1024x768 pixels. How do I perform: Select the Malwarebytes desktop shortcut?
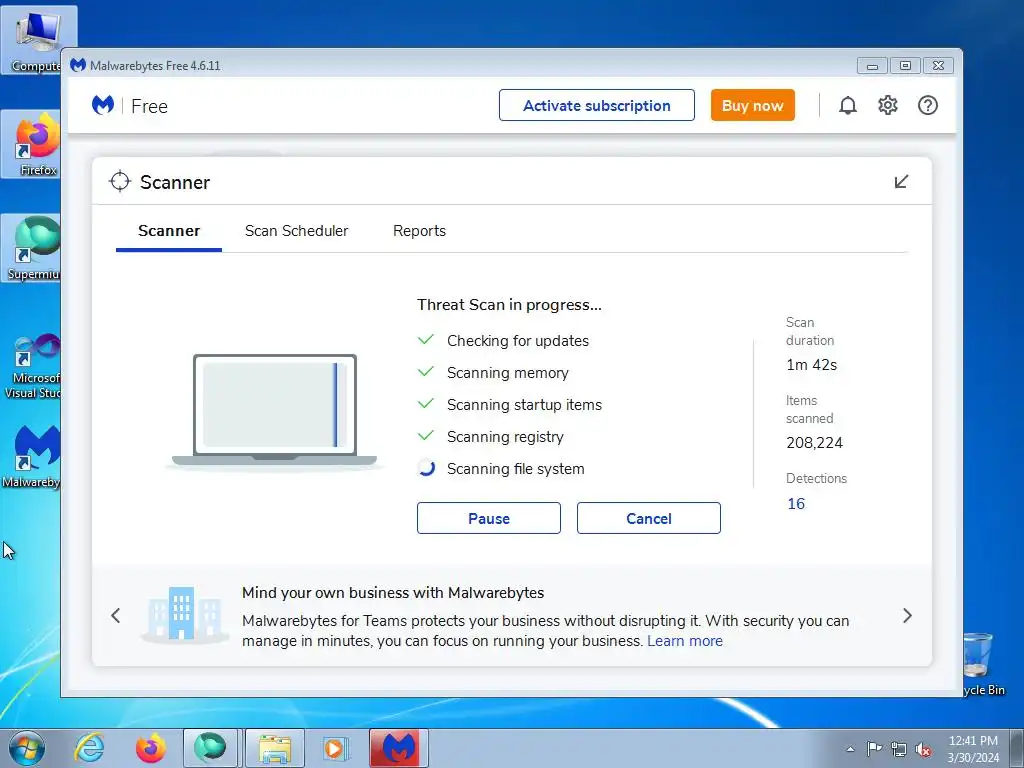pyautogui.click(x=31, y=457)
